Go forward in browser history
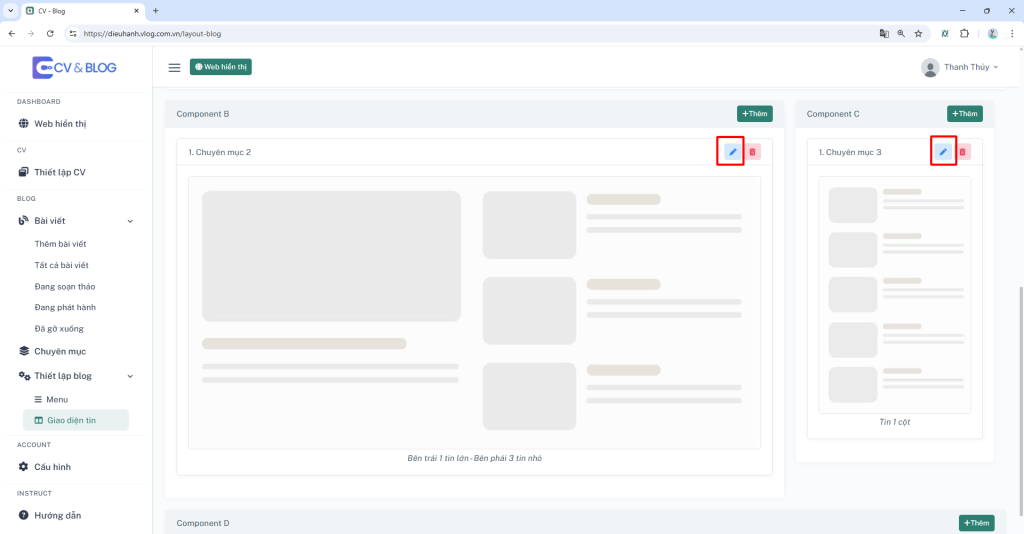Viewport: 1024px width, 534px height. pyautogui.click(x=31, y=33)
